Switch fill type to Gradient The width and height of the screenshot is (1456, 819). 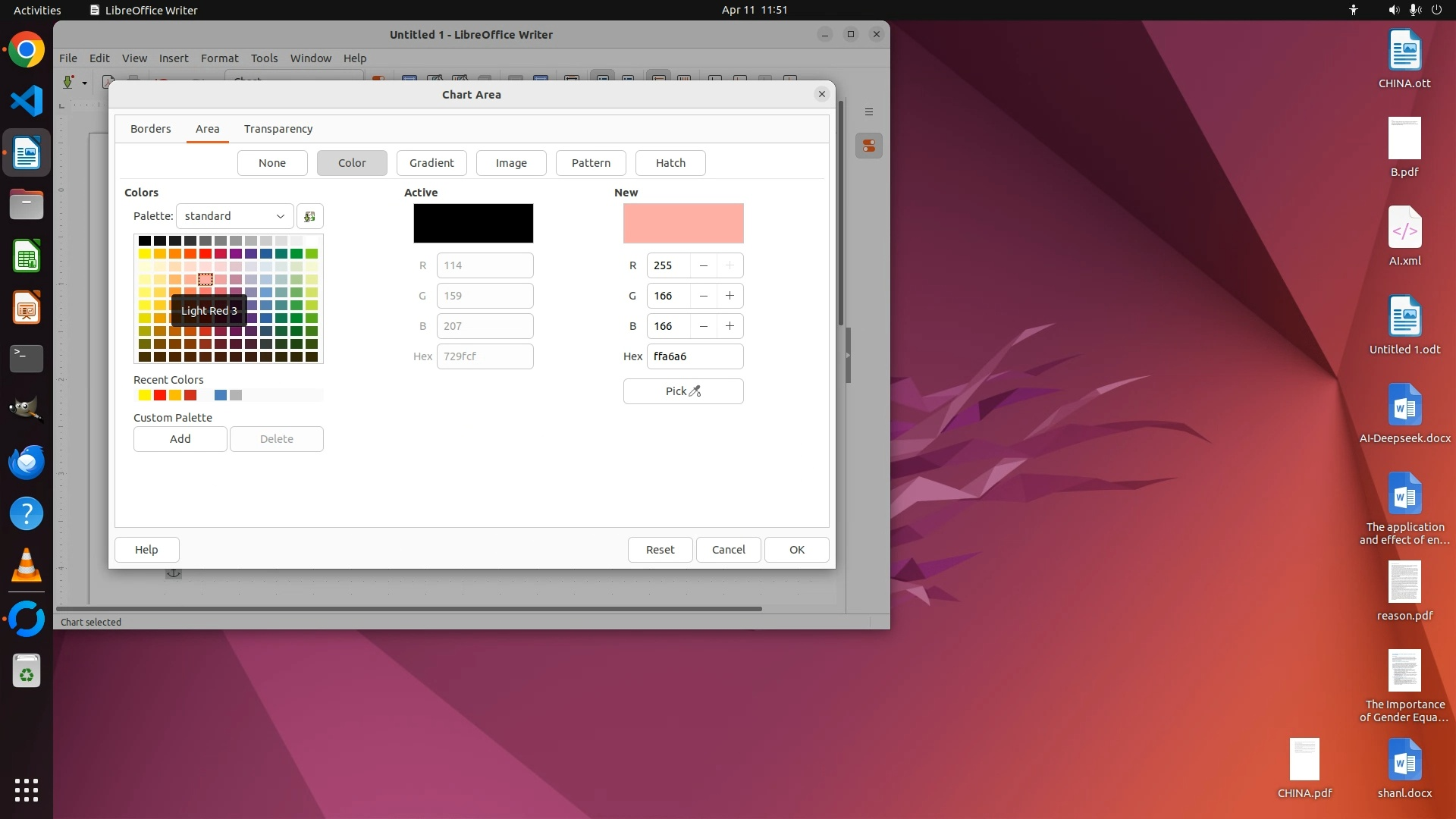[431, 163]
